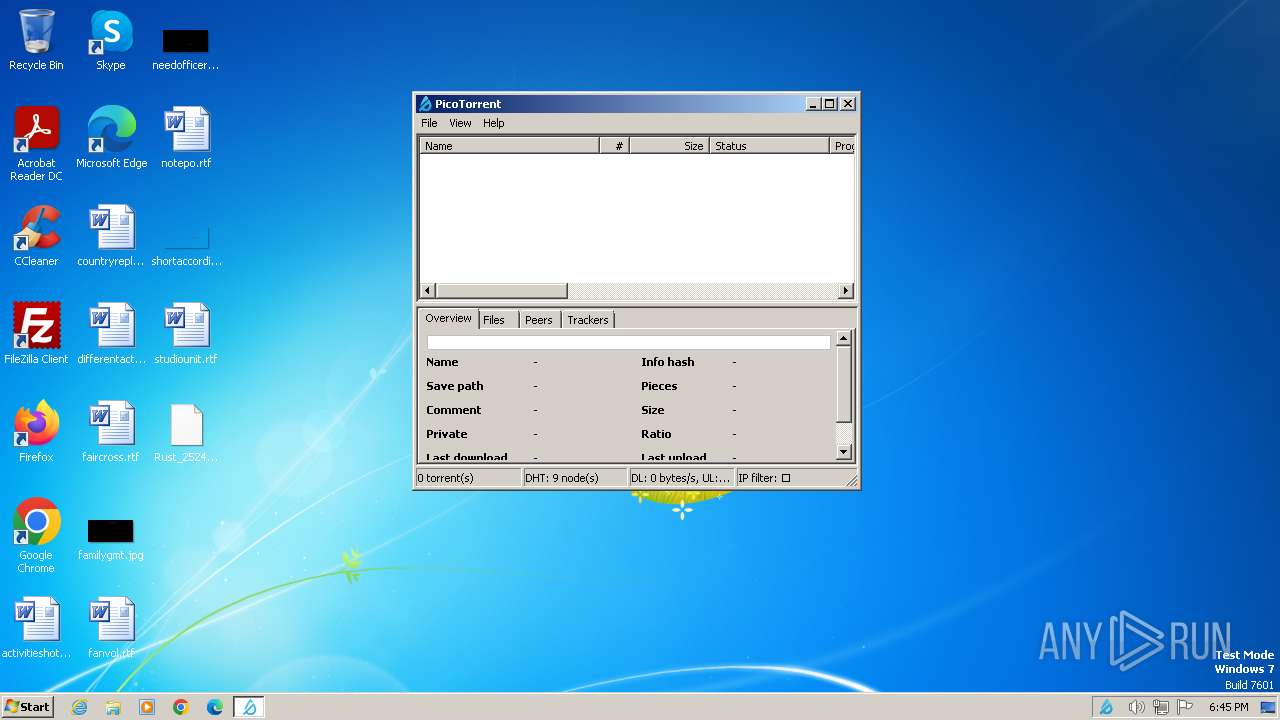Click PicoTorrent taskbar button
1280x720 pixels.
tap(249, 707)
